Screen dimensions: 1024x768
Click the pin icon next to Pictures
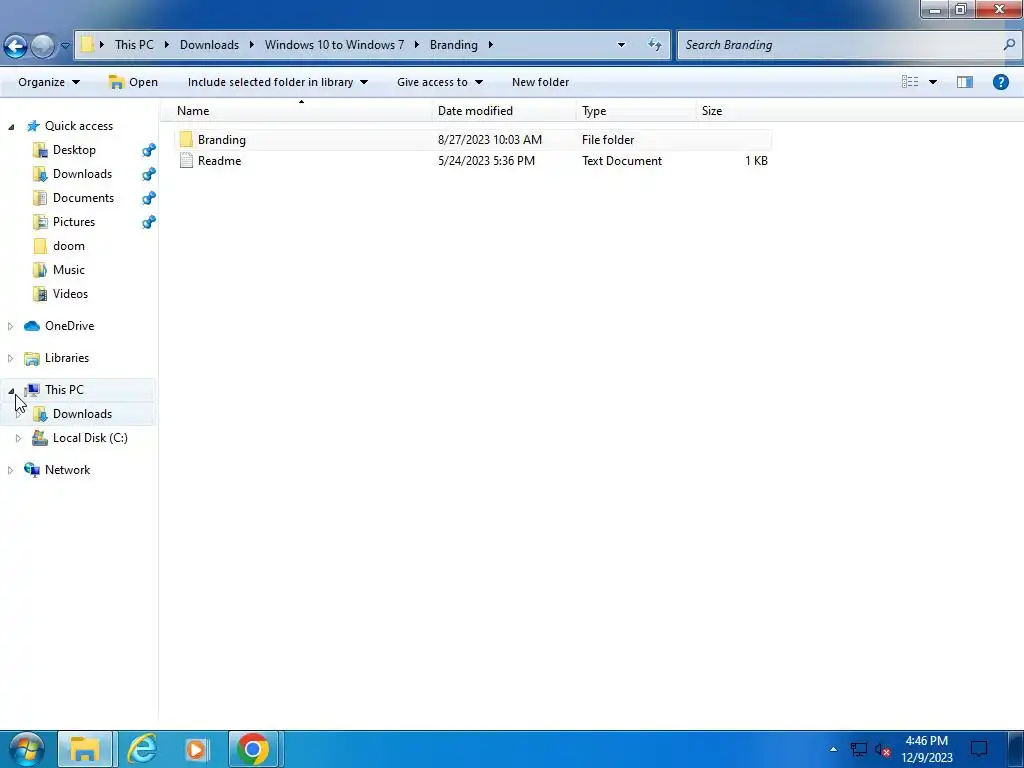tap(149, 222)
